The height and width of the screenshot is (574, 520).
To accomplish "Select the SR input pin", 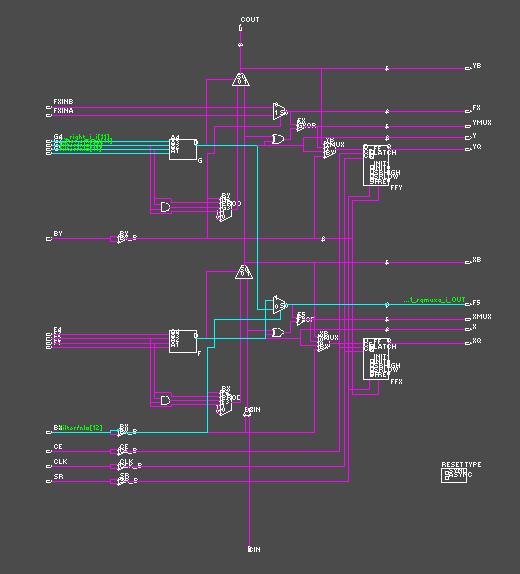I will [x=49, y=481].
